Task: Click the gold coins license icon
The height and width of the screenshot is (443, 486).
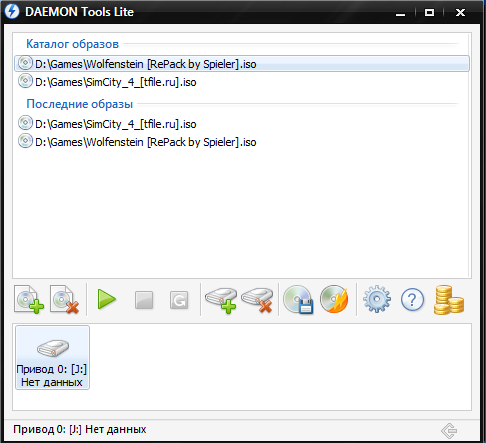Action: tap(449, 300)
